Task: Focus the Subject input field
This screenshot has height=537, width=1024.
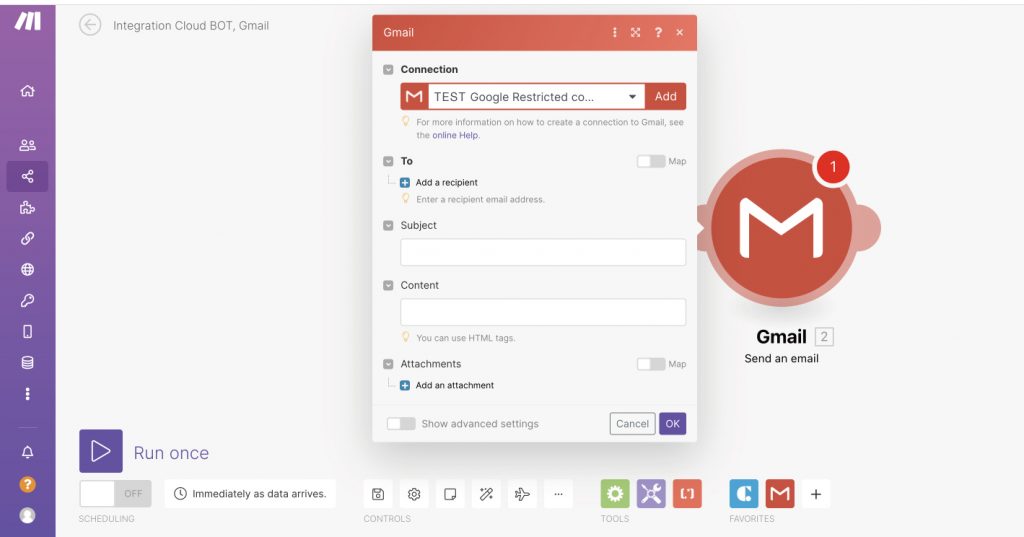Action: pos(543,252)
